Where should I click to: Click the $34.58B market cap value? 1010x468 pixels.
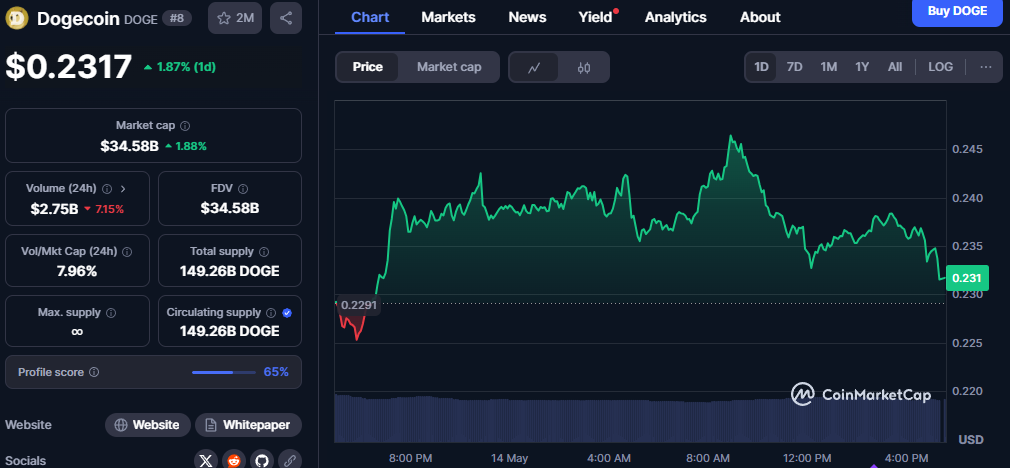129,146
